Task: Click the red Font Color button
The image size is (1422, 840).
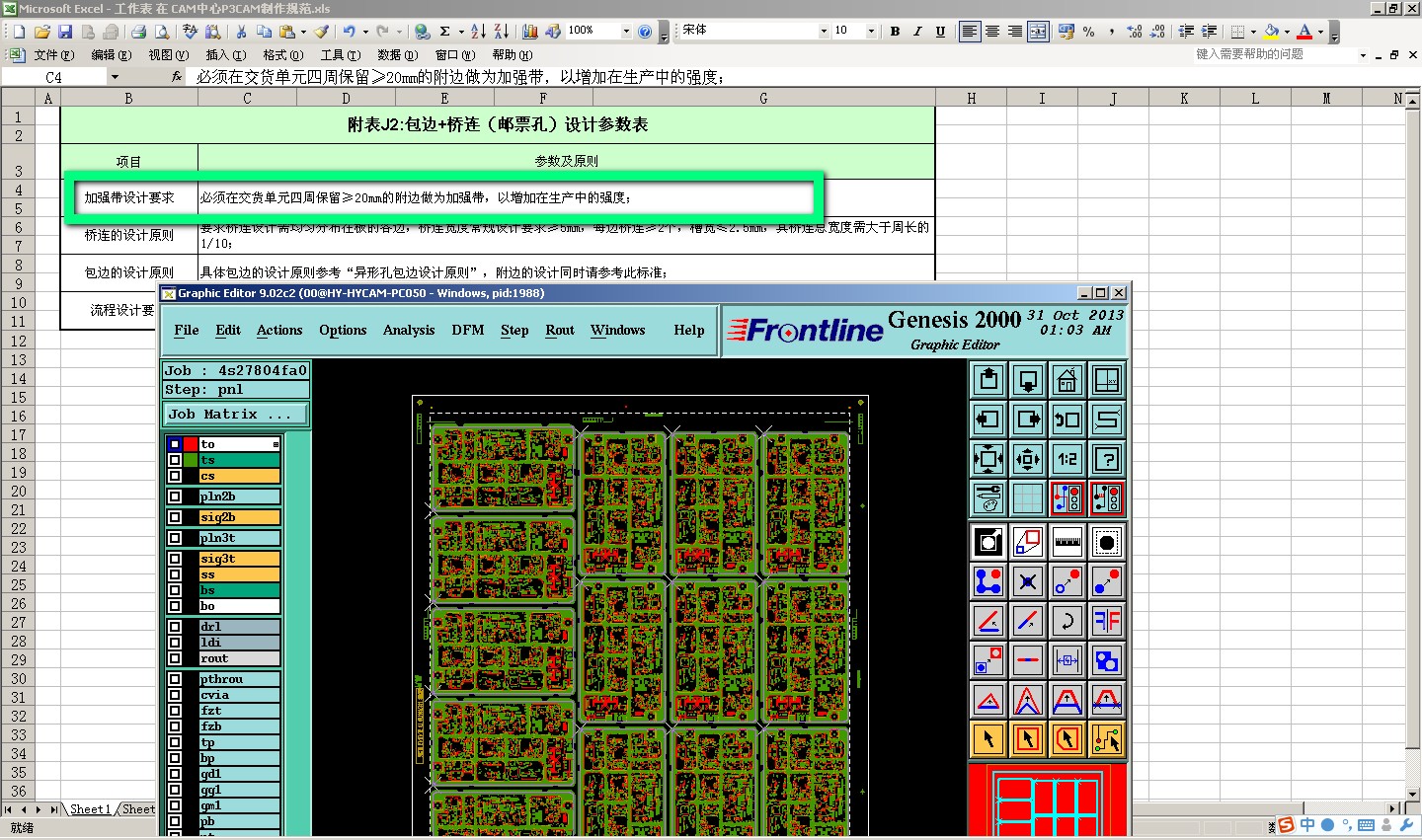Action: (1305, 32)
